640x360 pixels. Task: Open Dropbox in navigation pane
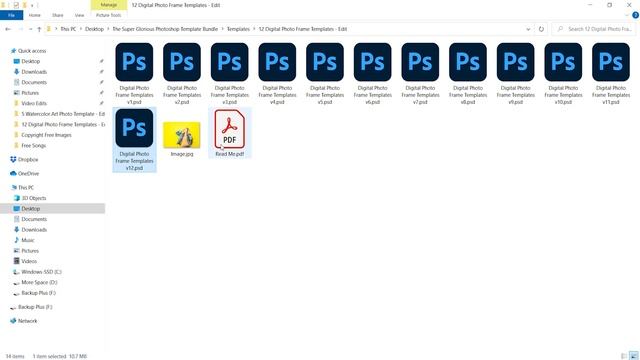click(28, 160)
